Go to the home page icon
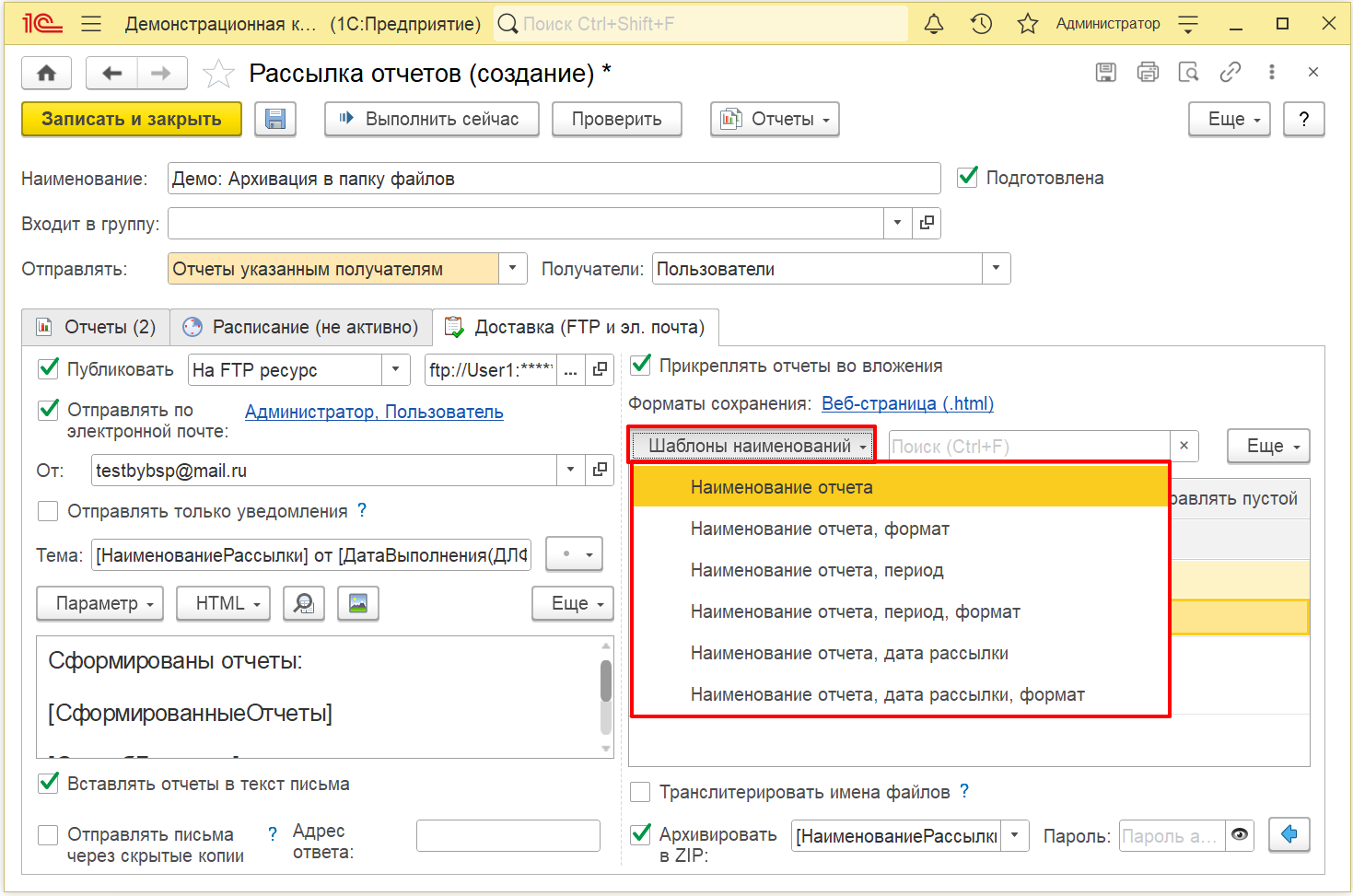 click(x=47, y=73)
